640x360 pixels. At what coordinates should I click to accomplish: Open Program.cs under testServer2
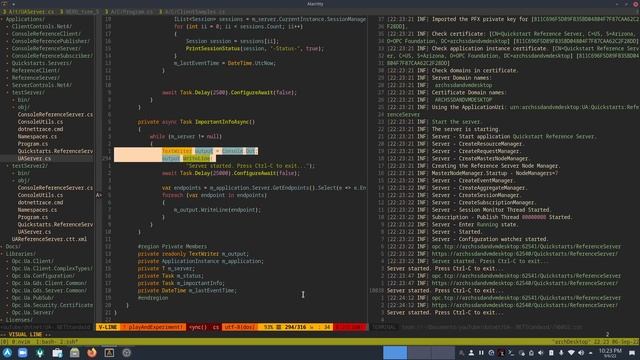(33, 217)
